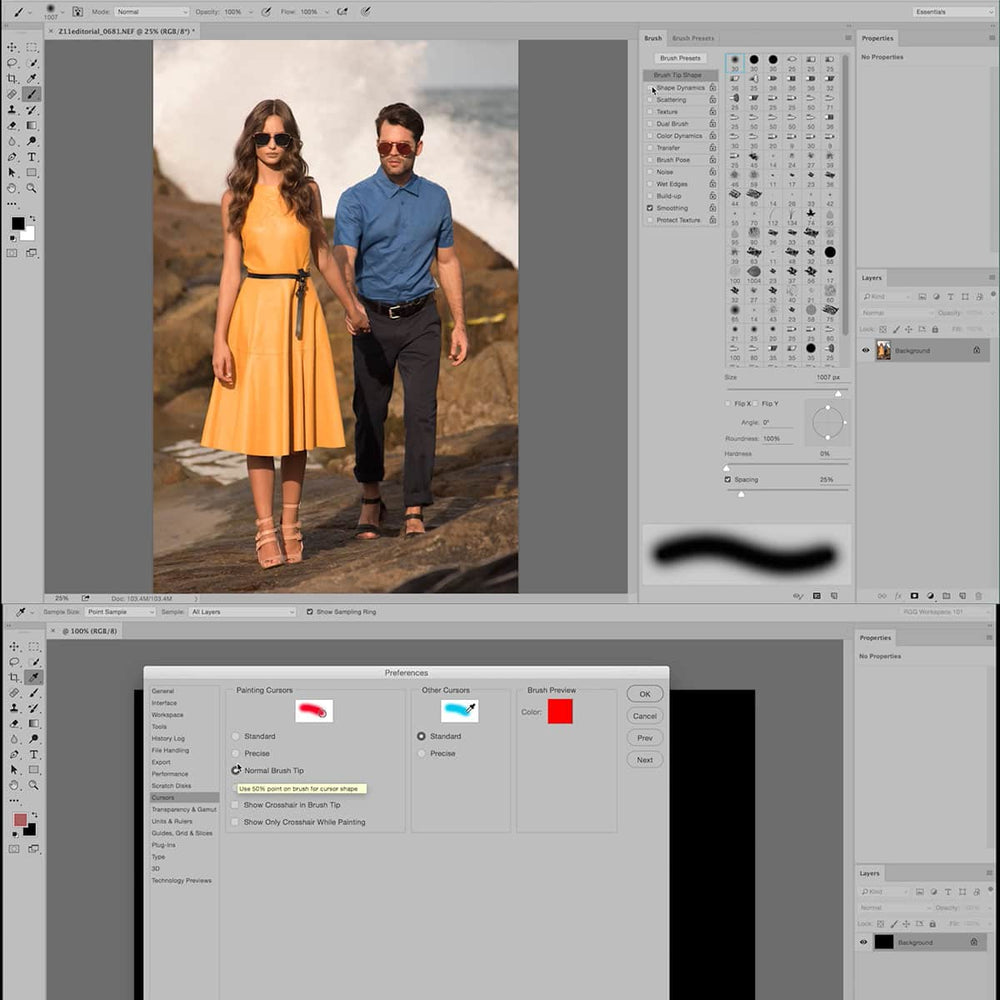Select the Lasso tool
Viewport: 1000px width, 1000px height.
12,63
